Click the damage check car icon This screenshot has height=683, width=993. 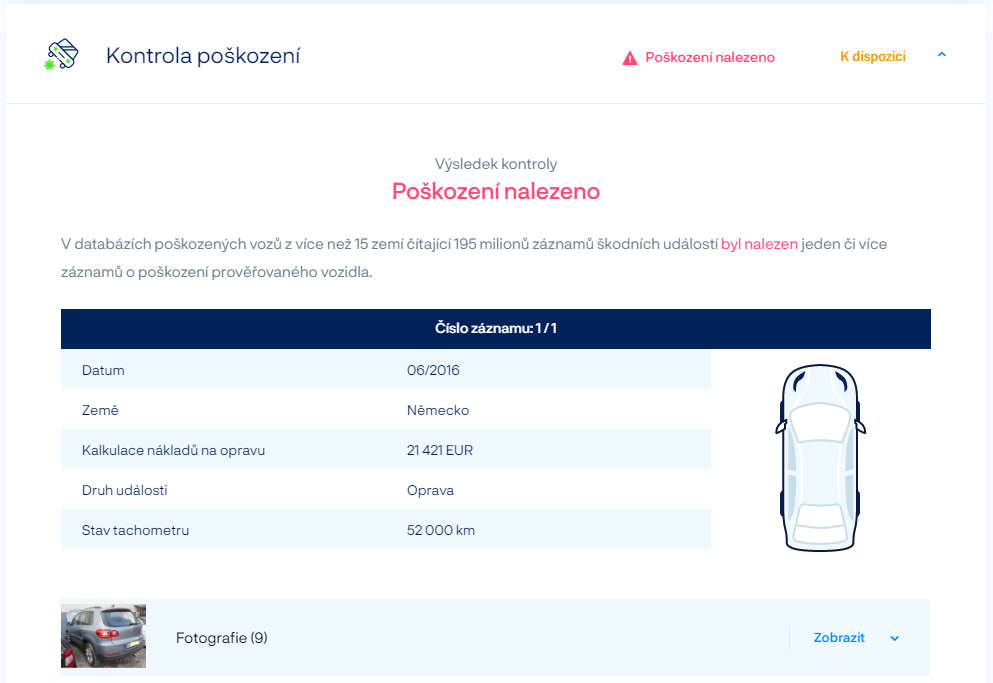click(x=62, y=55)
